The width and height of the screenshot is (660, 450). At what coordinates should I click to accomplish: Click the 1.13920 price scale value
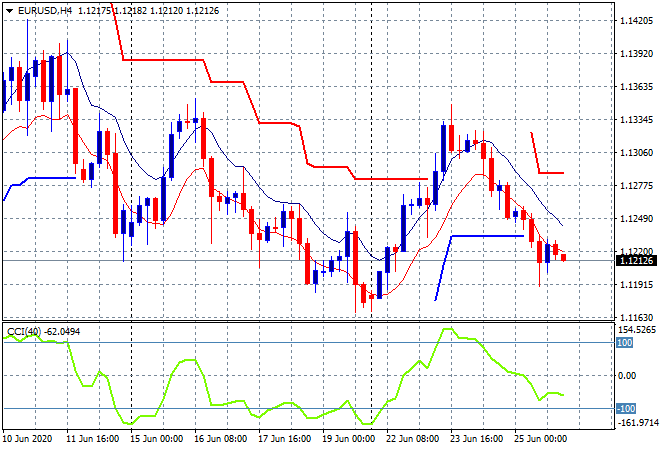(x=637, y=53)
